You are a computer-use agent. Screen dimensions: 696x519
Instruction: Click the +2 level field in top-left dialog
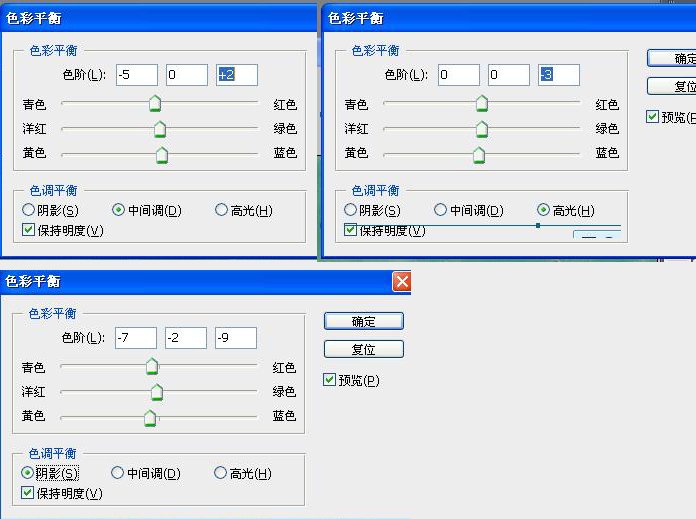237,75
